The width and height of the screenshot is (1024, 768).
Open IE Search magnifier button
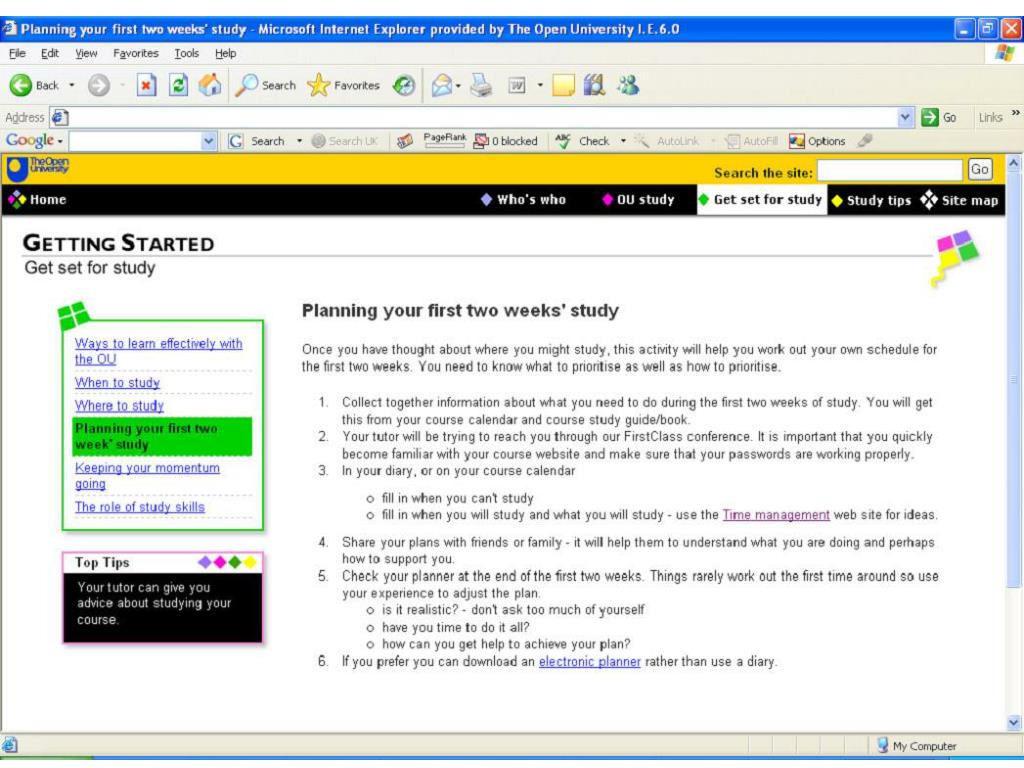(265, 85)
